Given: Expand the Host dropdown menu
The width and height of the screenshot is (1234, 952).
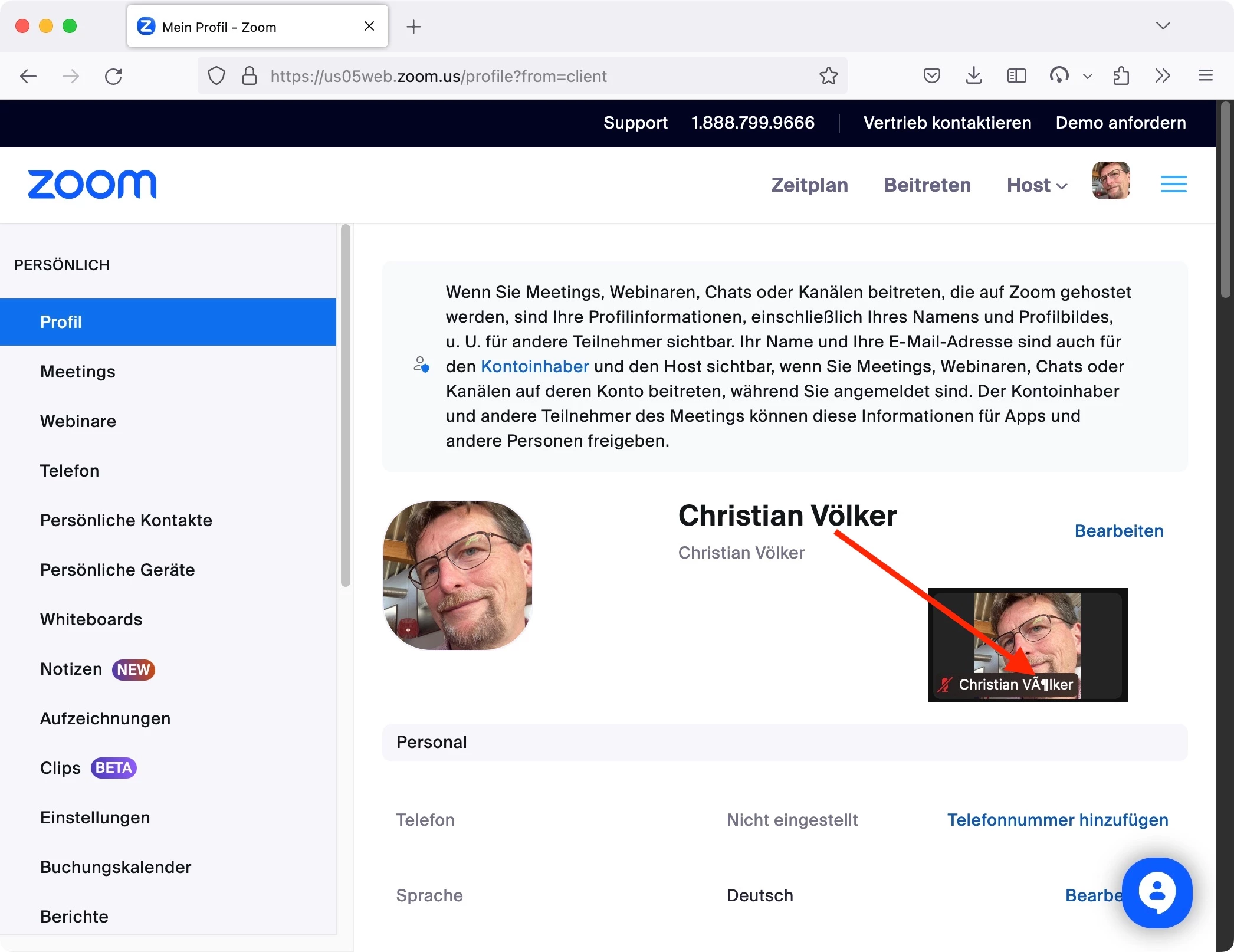Looking at the screenshot, I should (x=1036, y=185).
